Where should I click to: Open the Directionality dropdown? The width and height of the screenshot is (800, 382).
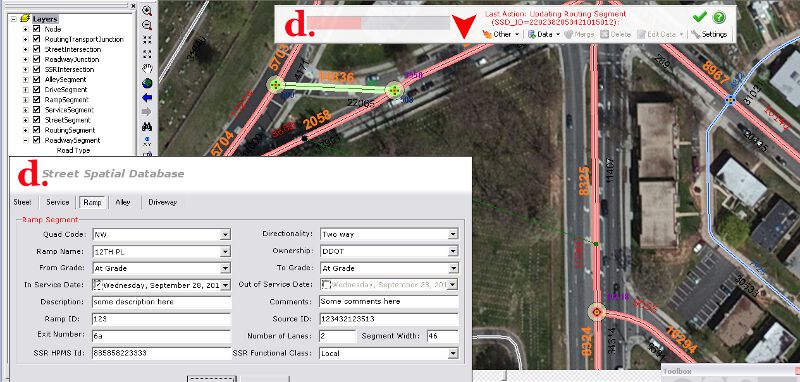453,234
